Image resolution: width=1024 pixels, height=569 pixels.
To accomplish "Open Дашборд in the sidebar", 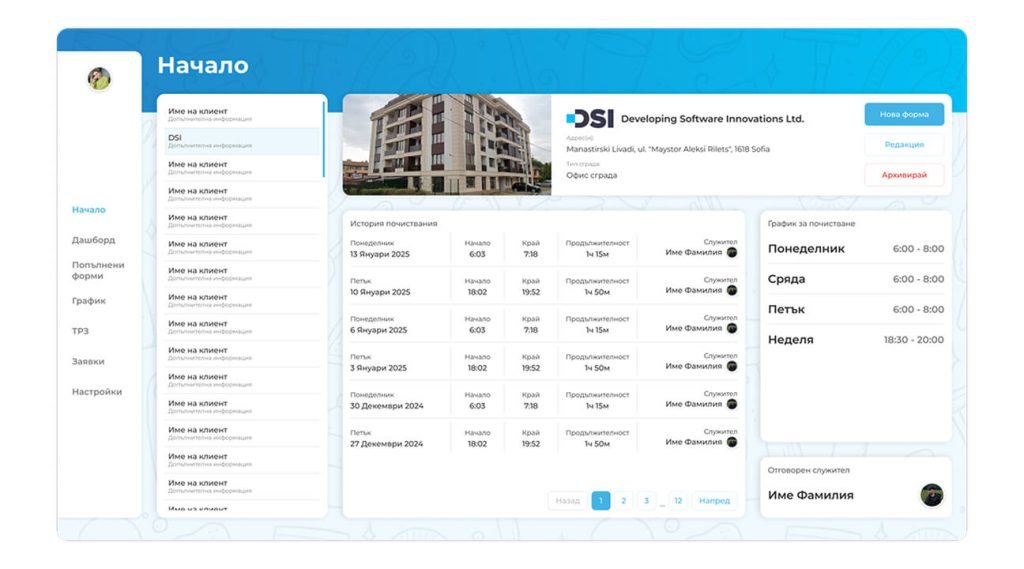I will (93, 240).
